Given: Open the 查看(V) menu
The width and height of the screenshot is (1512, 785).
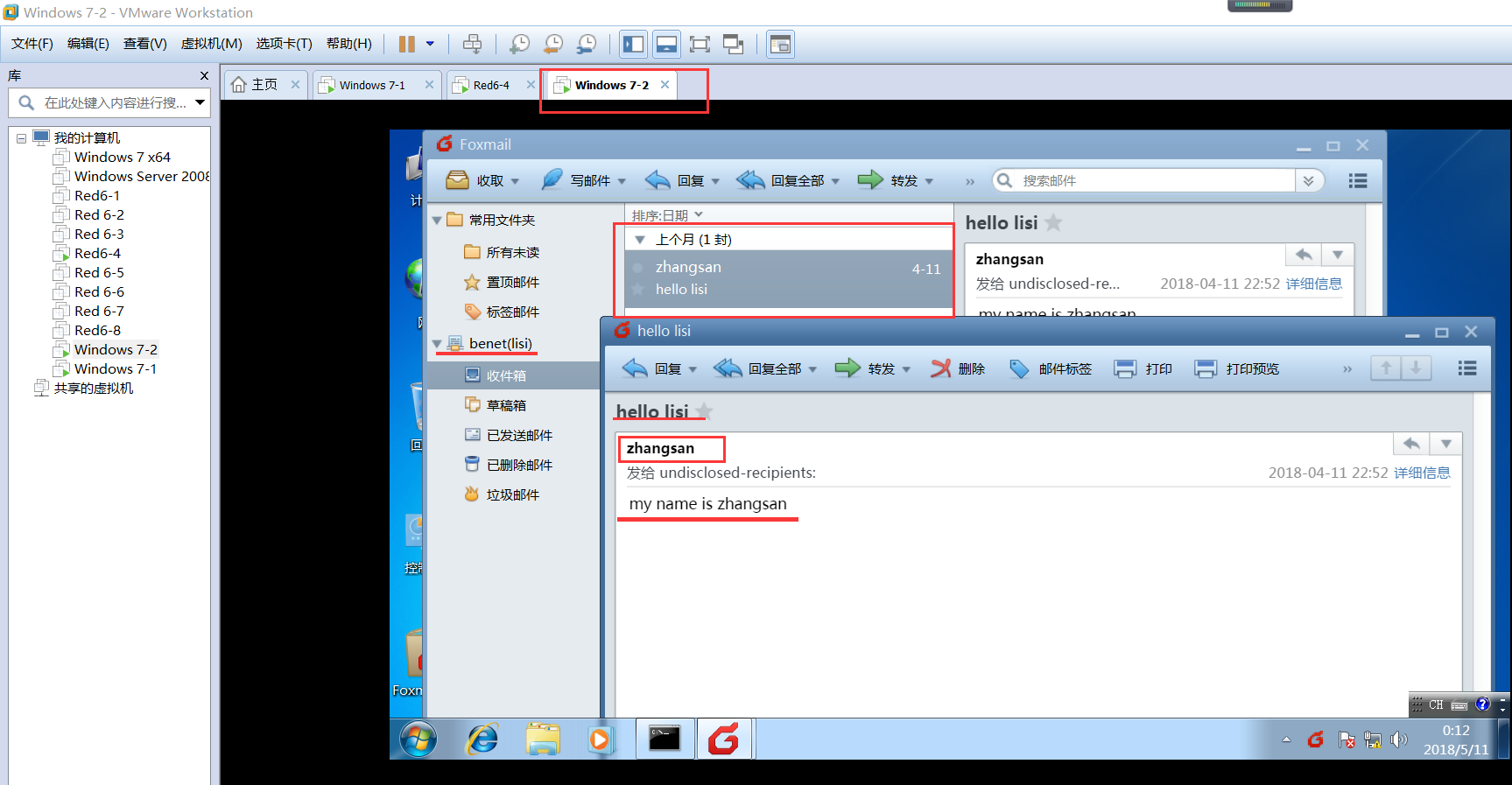Looking at the screenshot, I should coord(145,44).
